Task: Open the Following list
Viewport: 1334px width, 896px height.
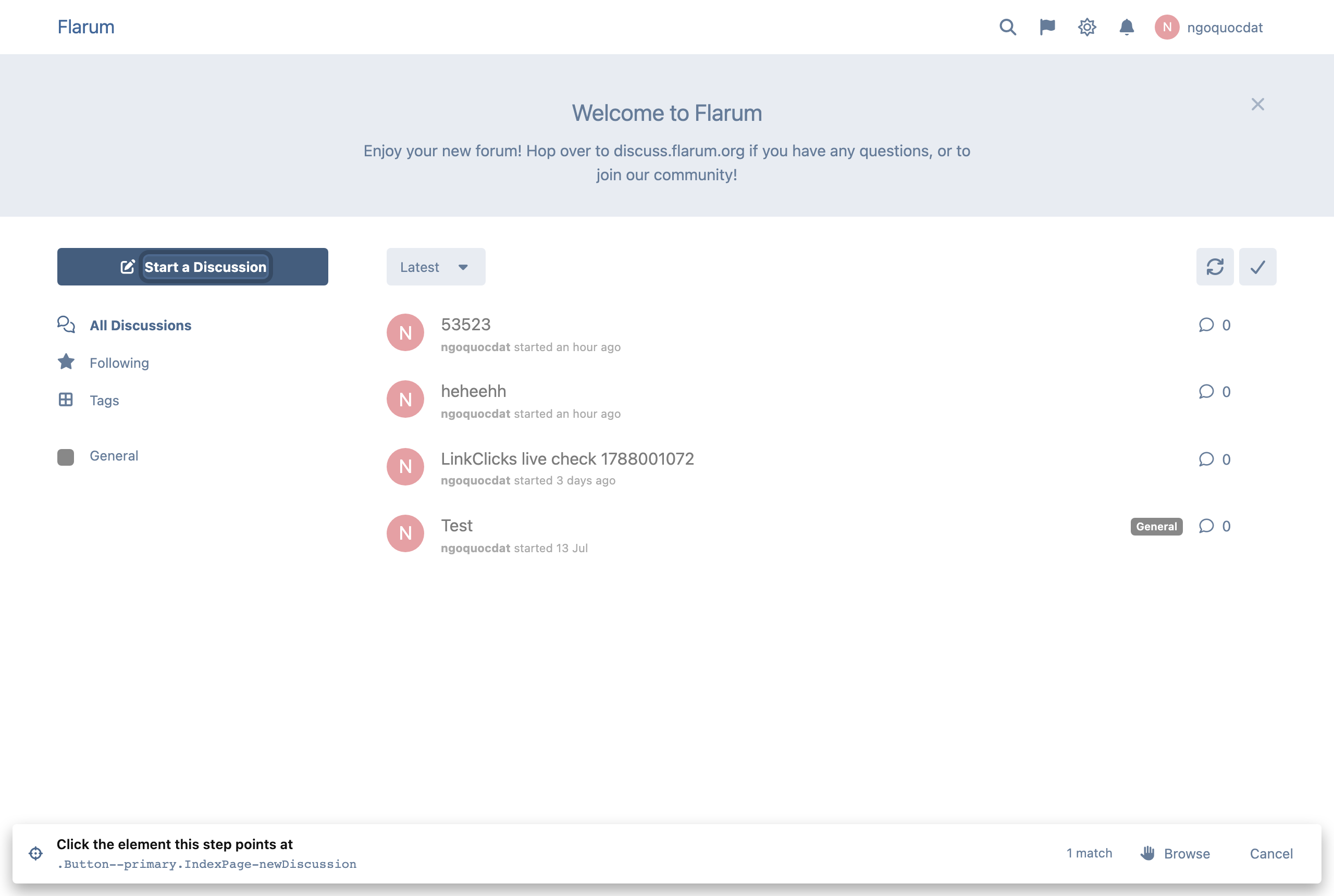Action: click(119, 363)
